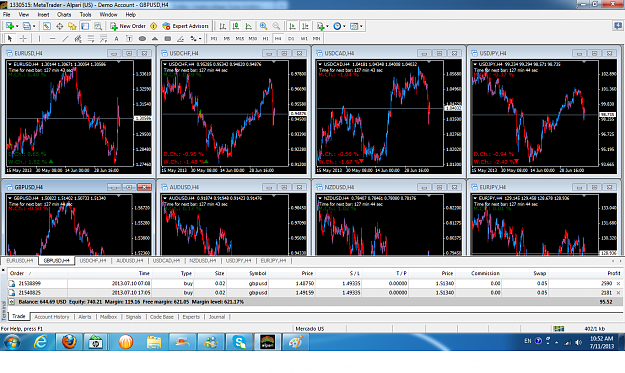Image resolution: width=625 pixels, height=373 pixels.
Task: Select the Trendline drawing tool
Action: pos(65,39)
